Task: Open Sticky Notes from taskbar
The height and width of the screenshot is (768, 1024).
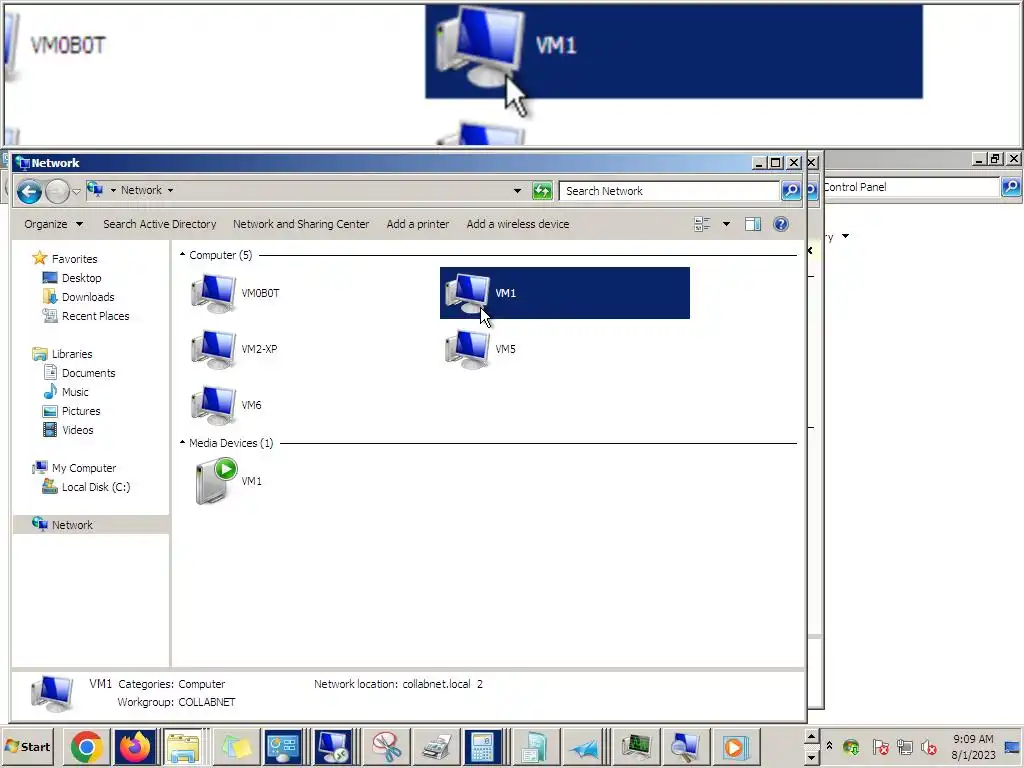Action: pyautogui.click(x=236, y=746)
